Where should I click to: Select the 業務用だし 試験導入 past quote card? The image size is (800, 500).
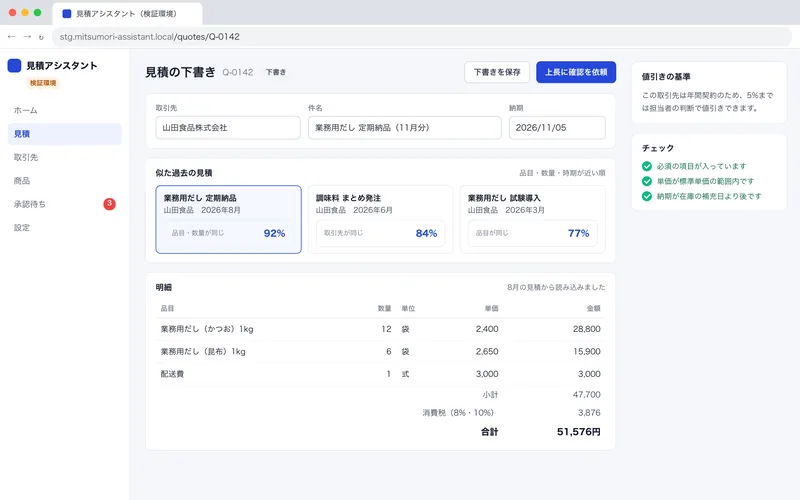[533, 219]
